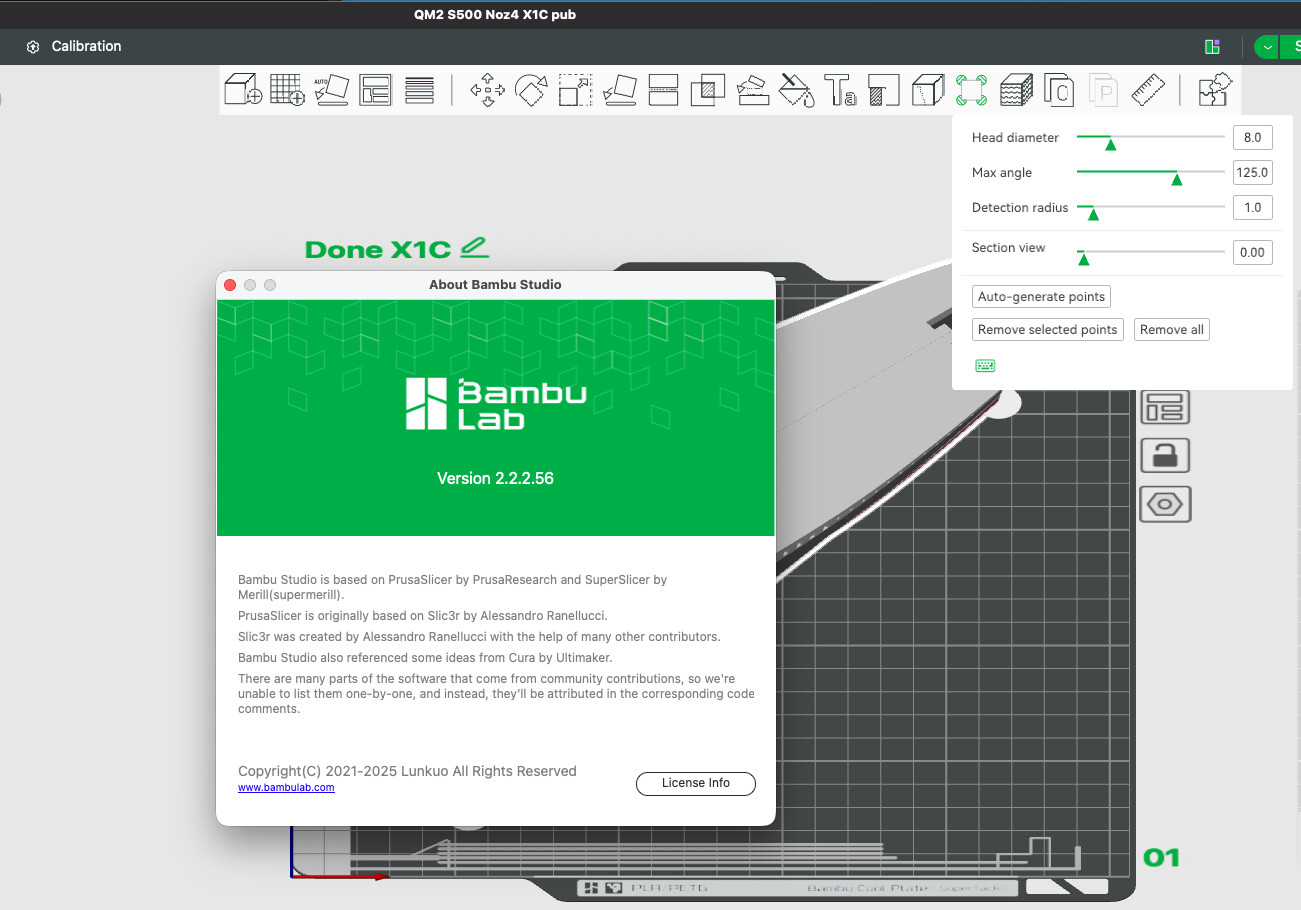
Task: Click the Add plate grid icon
Action: [x=288, y=90]
